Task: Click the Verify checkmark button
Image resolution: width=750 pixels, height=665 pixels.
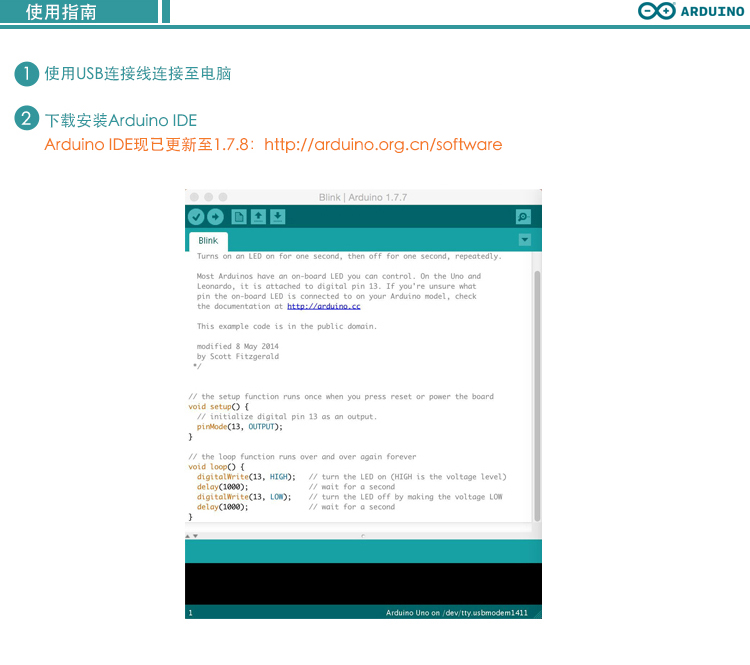Action: 196,217
